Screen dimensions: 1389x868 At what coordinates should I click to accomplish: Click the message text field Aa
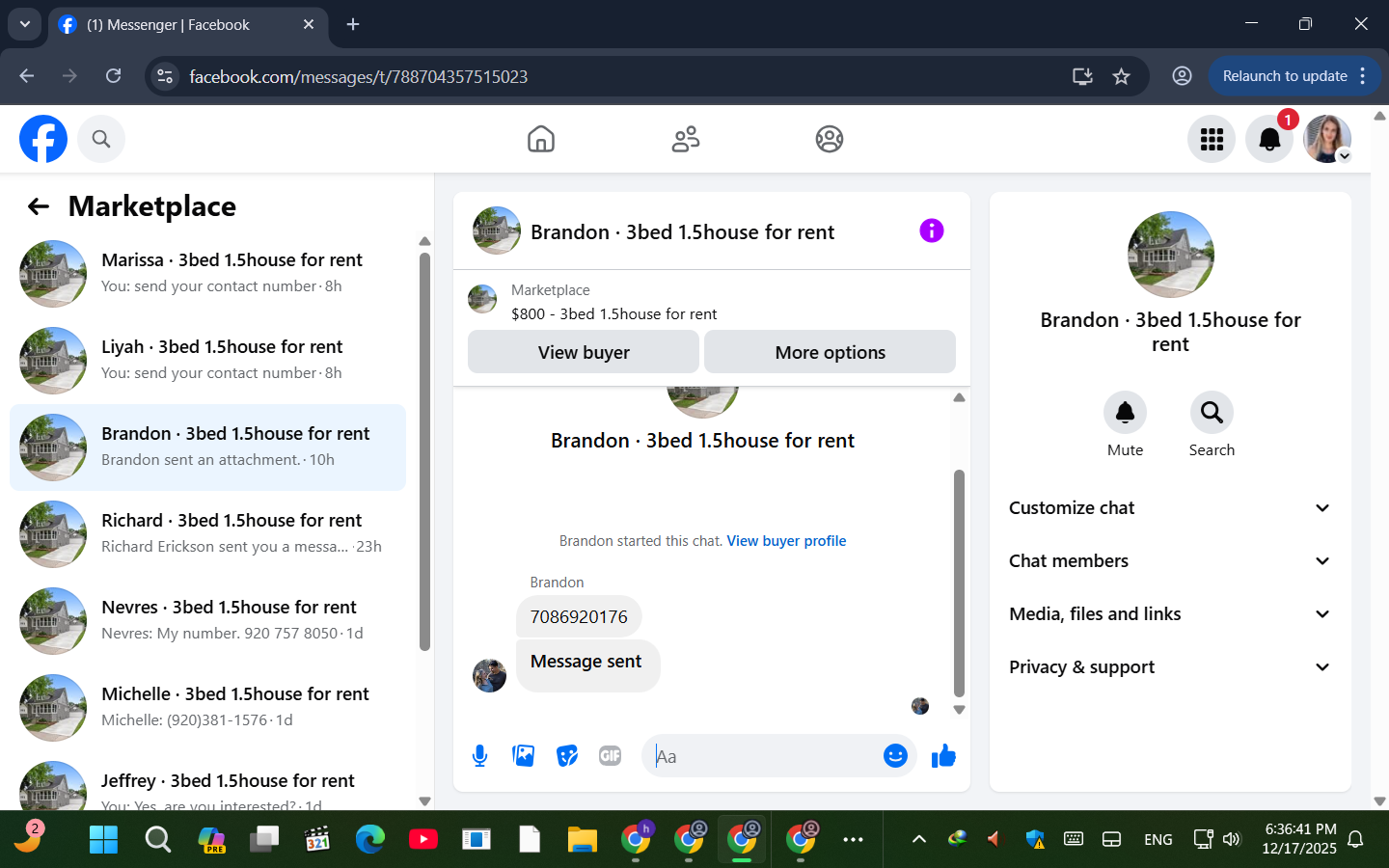click(762, 756)
